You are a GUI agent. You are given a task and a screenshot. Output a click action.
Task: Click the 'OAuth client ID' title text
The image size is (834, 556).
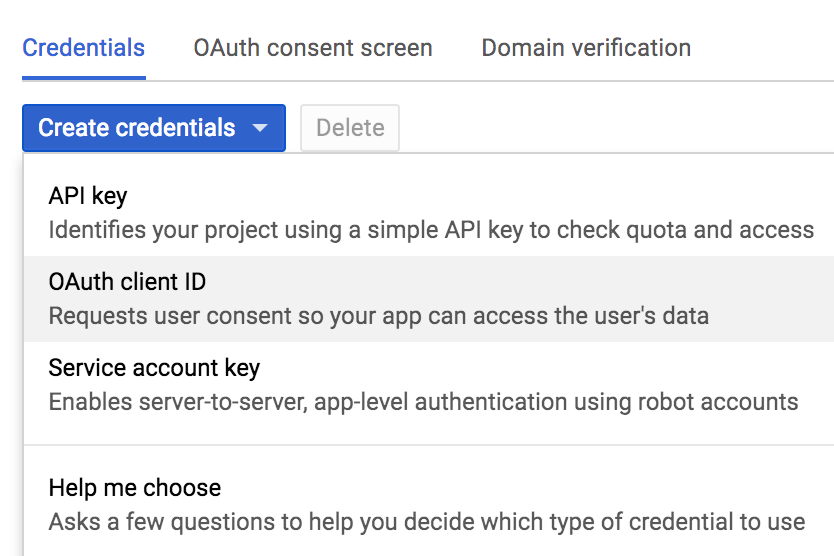127,281
